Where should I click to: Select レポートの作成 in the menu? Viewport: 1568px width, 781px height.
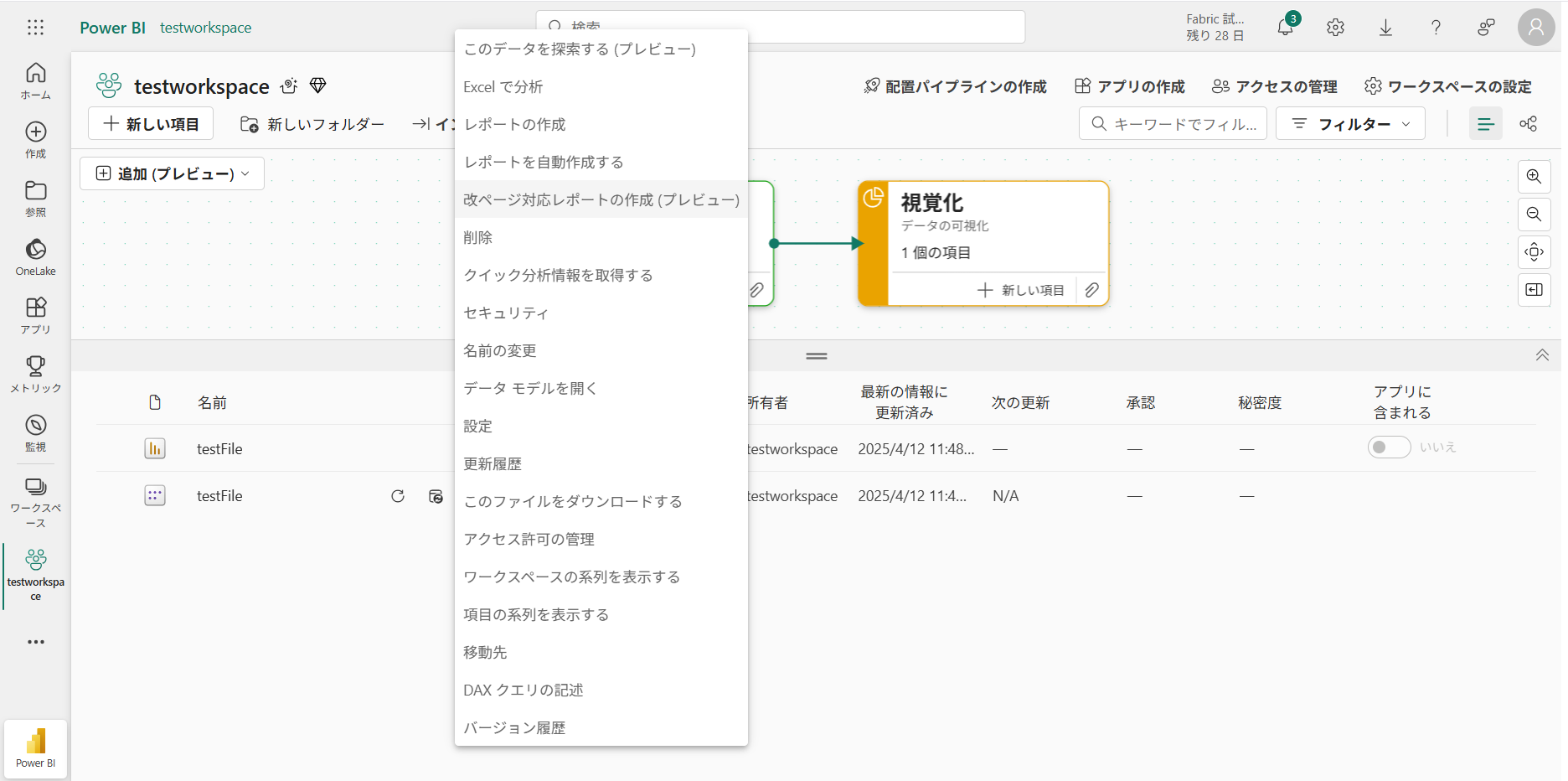point(601,124)
